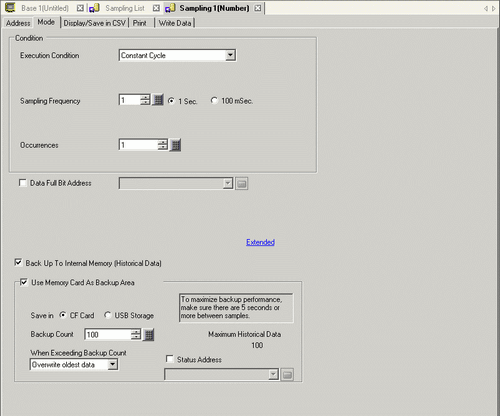Open the When Exceeding Backup Count dropdown
The height and width of the screenshot is (416, 500).
tap(113, 364)
